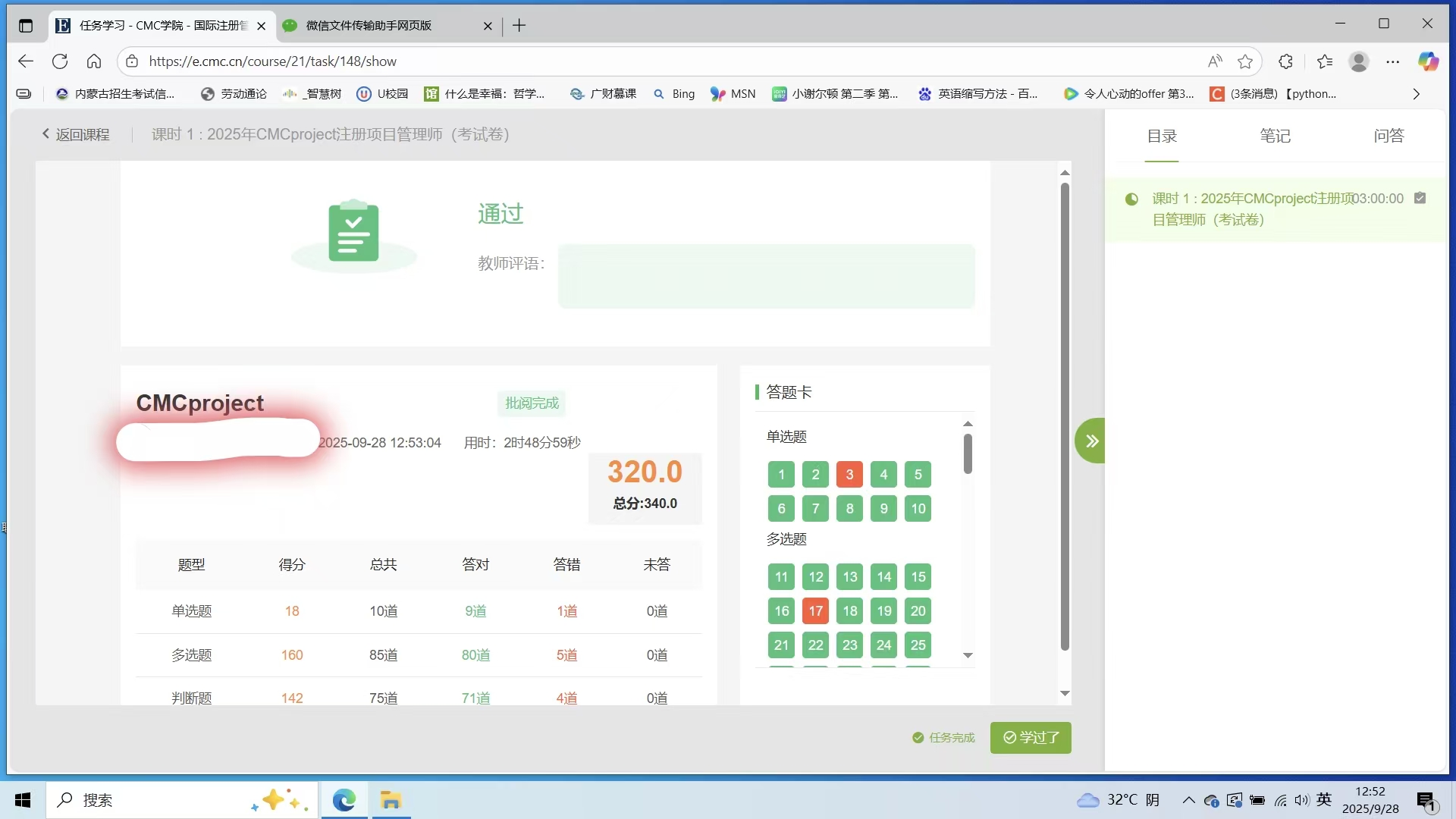Open File Explorer from the taskbar
This screenshot has width=1456, height=819.
[x=391, y=800]
